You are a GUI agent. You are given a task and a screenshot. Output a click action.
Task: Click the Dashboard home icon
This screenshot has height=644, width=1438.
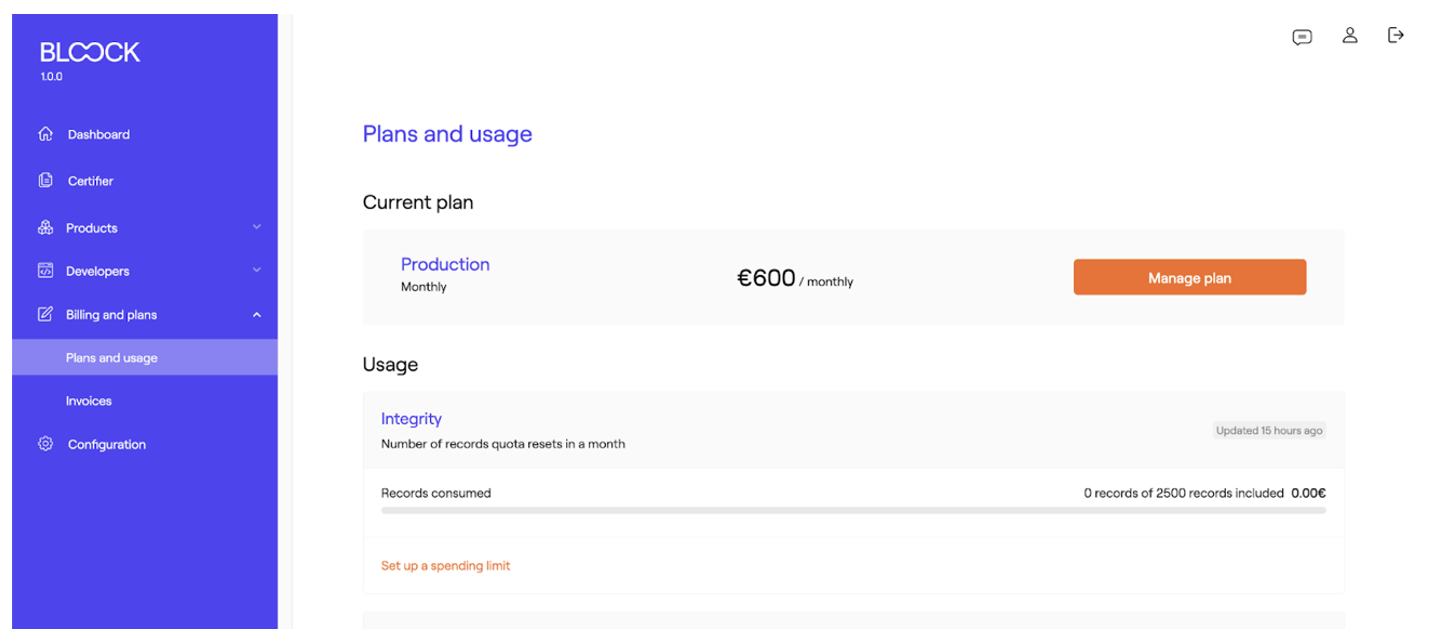tap(45, 134)
